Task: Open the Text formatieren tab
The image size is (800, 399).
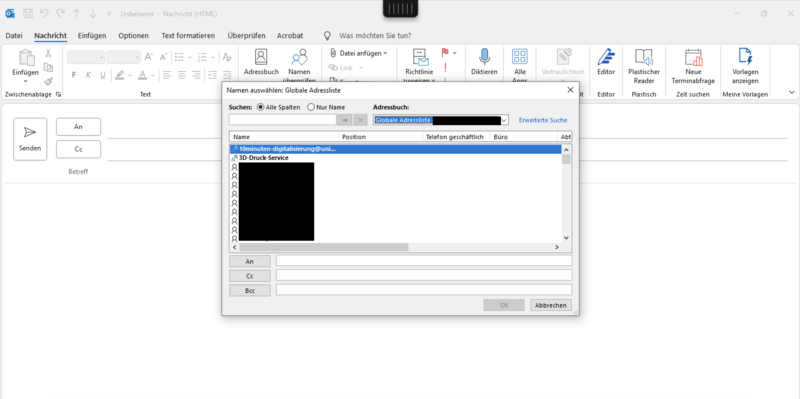Action: (x=188, y=36)
